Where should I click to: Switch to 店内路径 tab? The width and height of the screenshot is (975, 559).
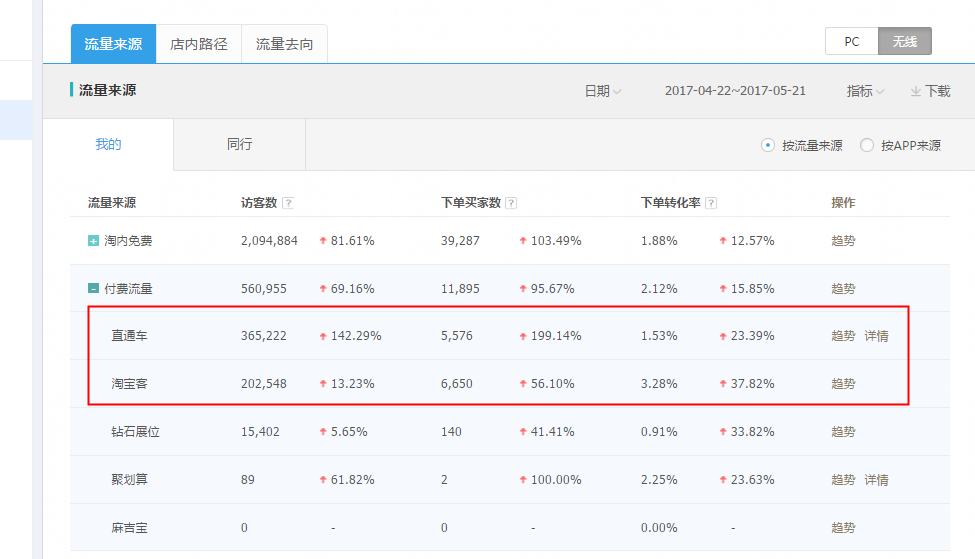[199, 44]
